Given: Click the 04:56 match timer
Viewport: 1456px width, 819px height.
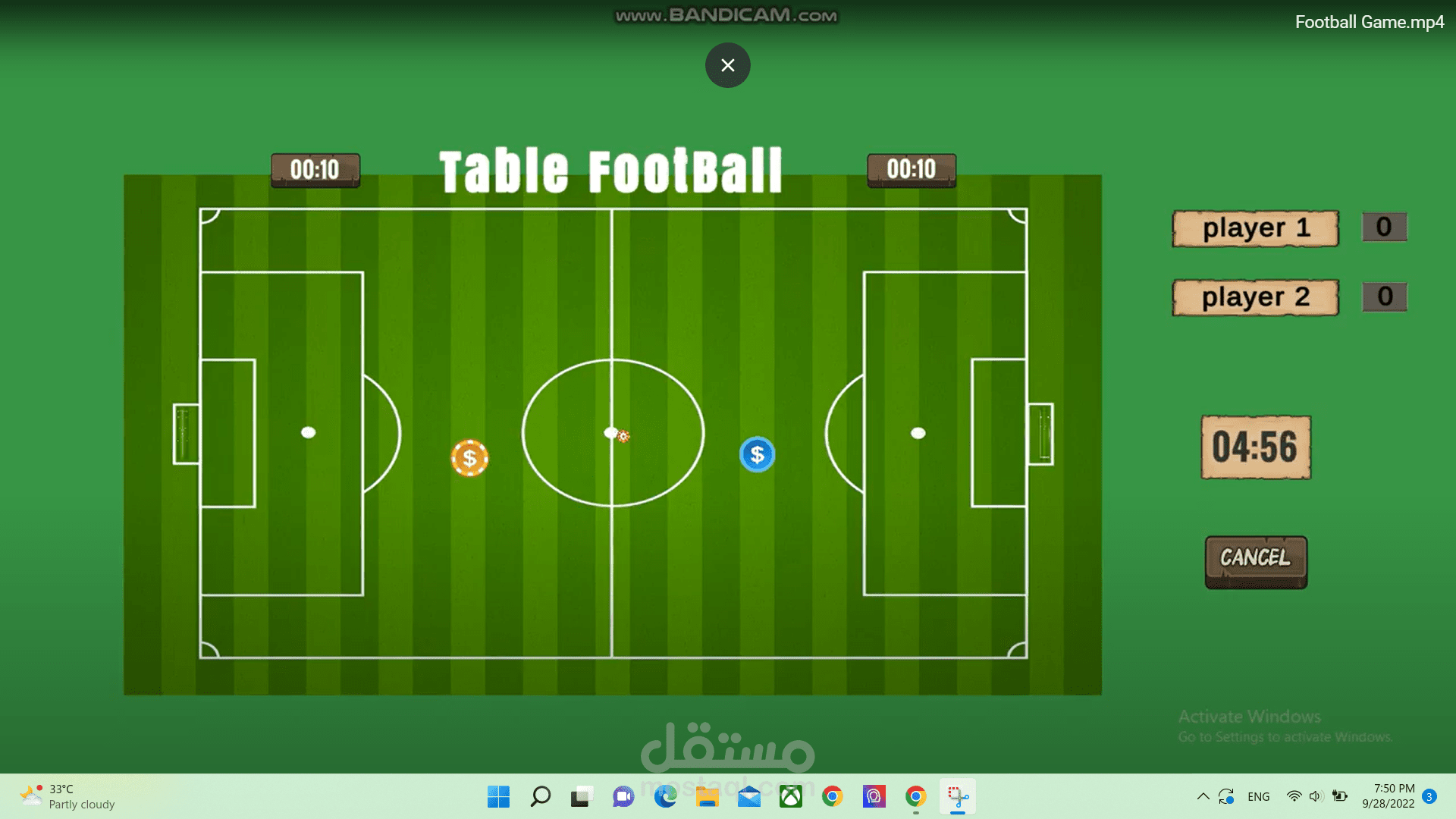Looking at the screenshot, I should pos(1255,447).
